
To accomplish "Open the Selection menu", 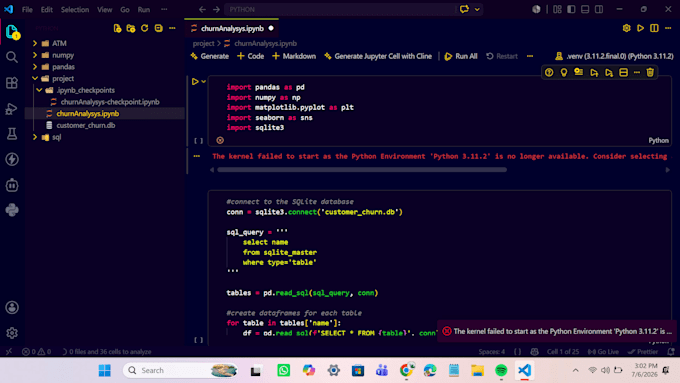I will pyautogui.click(x=75, y=9).
